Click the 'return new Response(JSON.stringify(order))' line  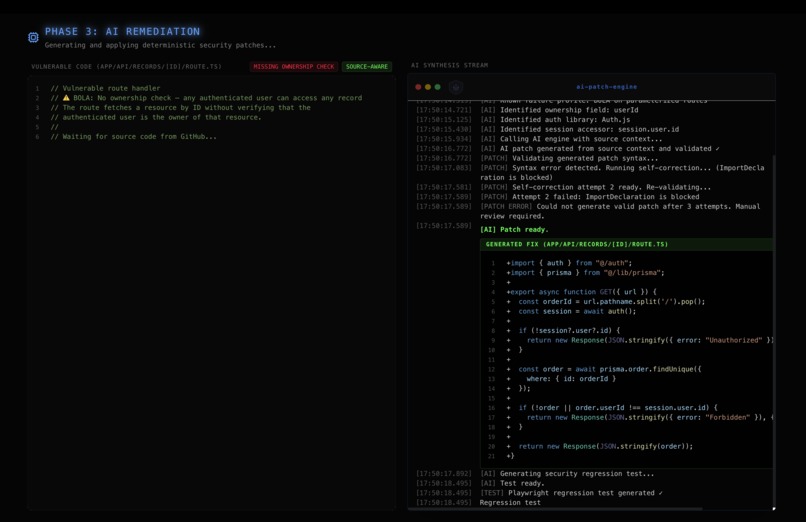click(x=600, y=446)
